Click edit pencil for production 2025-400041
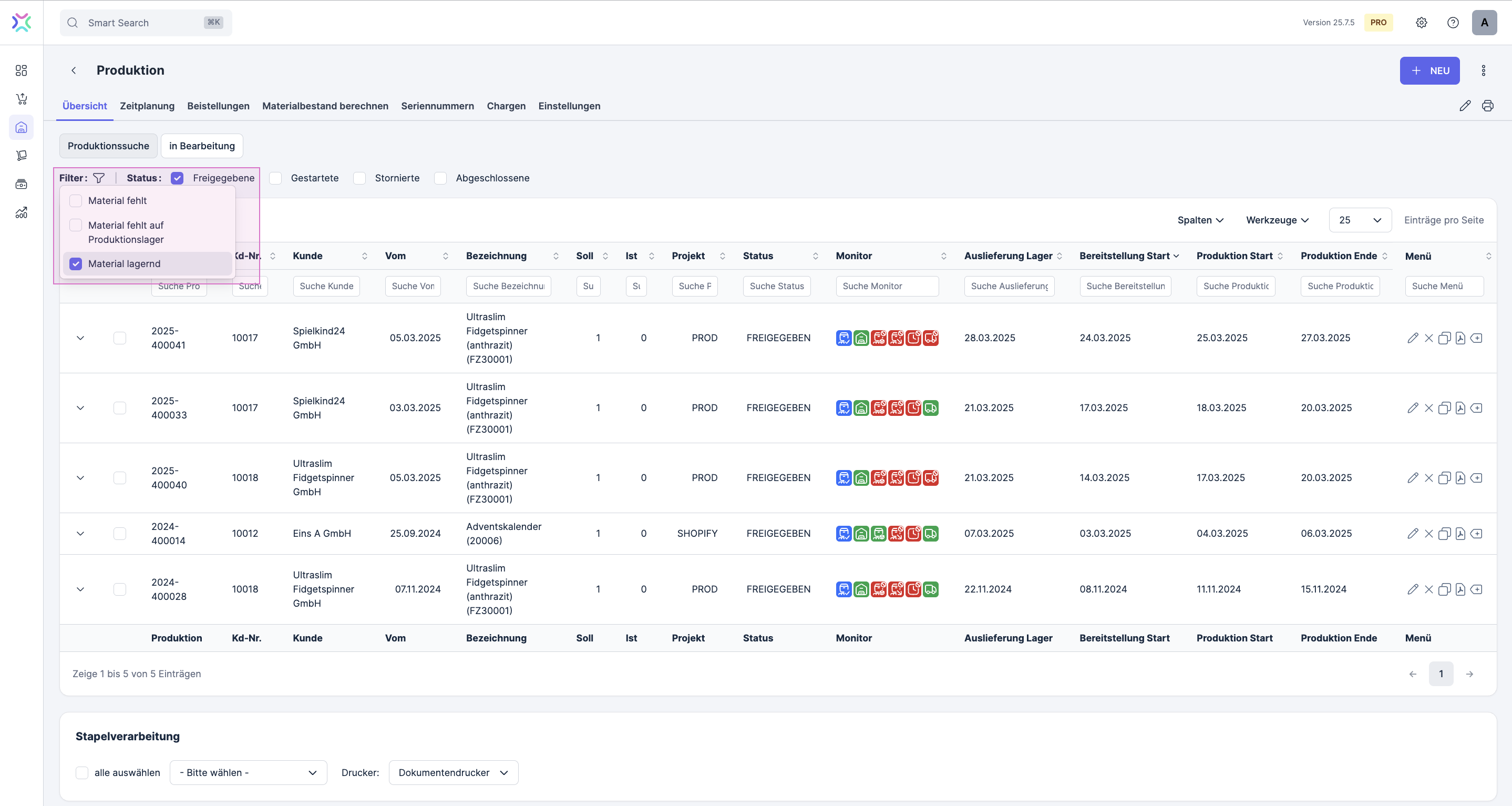This screenshot has width=1512, height=806. click(1412, 338)
